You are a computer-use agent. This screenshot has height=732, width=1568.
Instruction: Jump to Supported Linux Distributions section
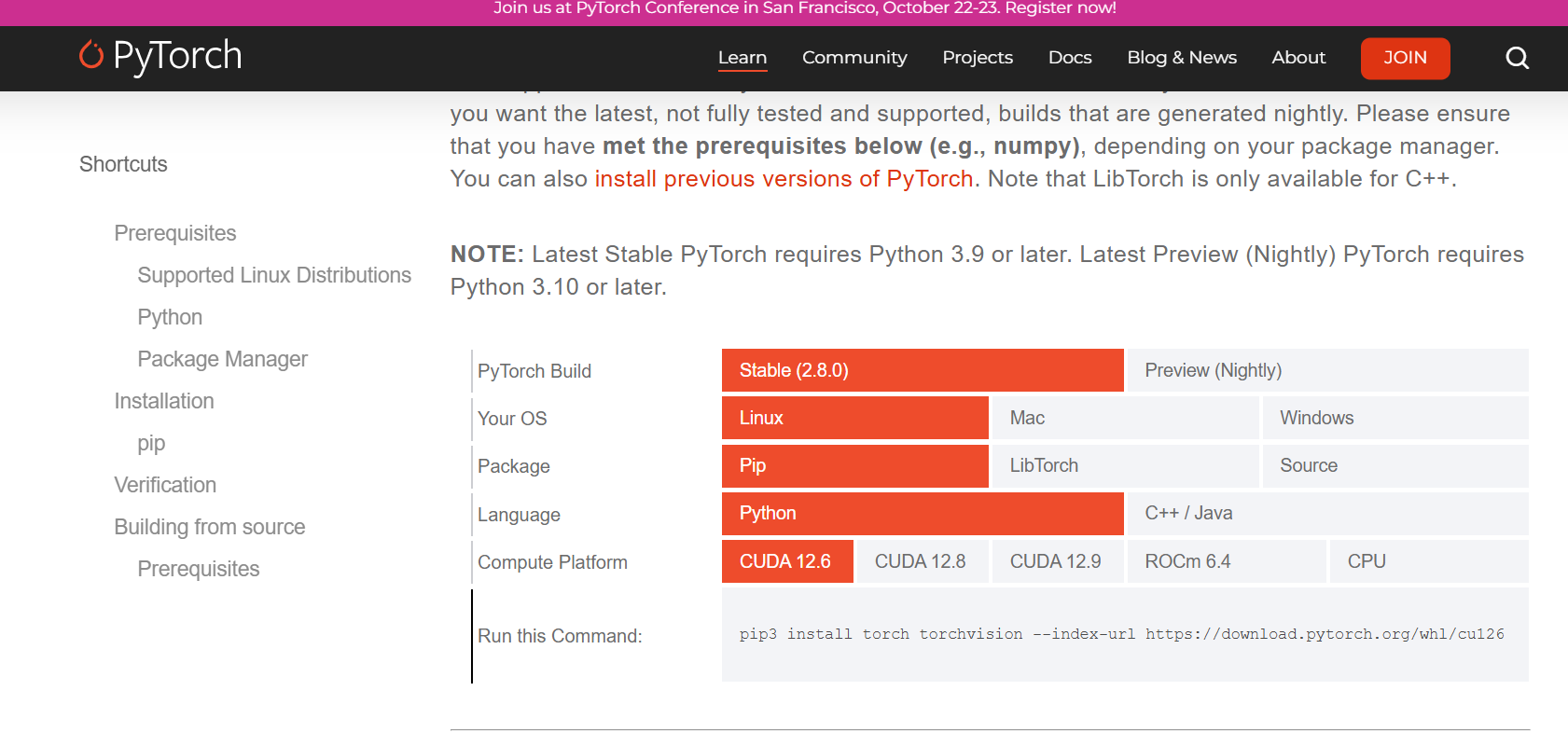tap(274, 275)
